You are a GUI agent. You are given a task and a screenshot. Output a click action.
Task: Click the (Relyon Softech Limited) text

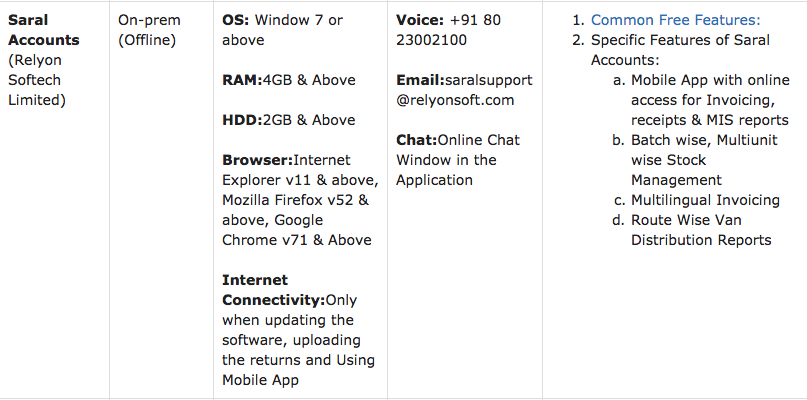37,80
